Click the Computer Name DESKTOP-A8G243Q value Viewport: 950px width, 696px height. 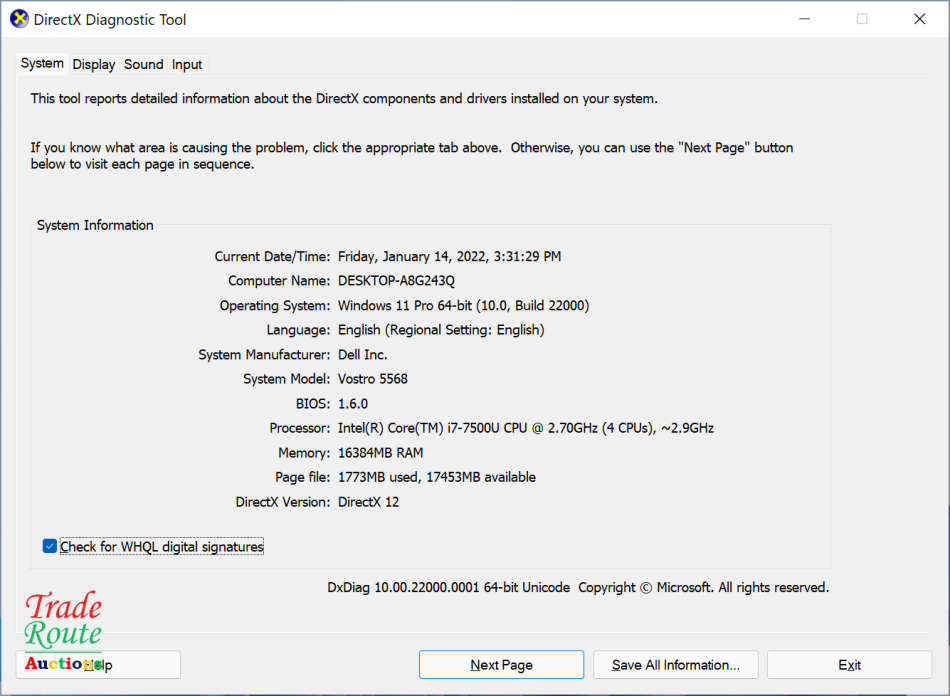pyautogui.click(x=400, y=280)
